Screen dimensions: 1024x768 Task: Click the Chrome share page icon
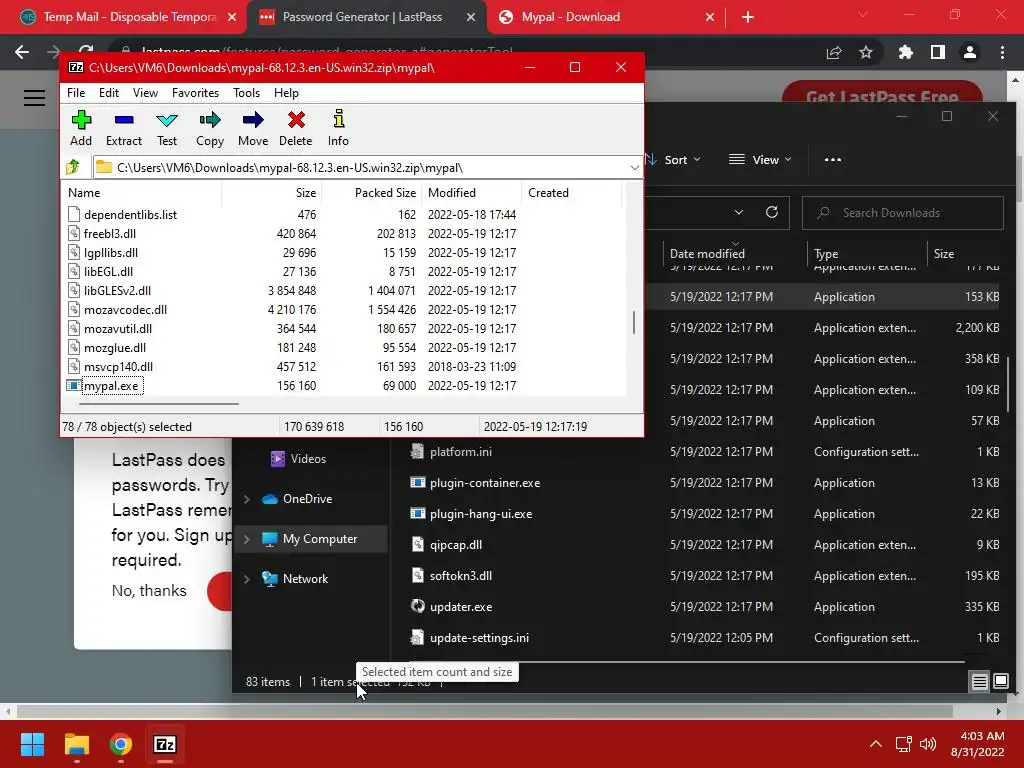834,52
